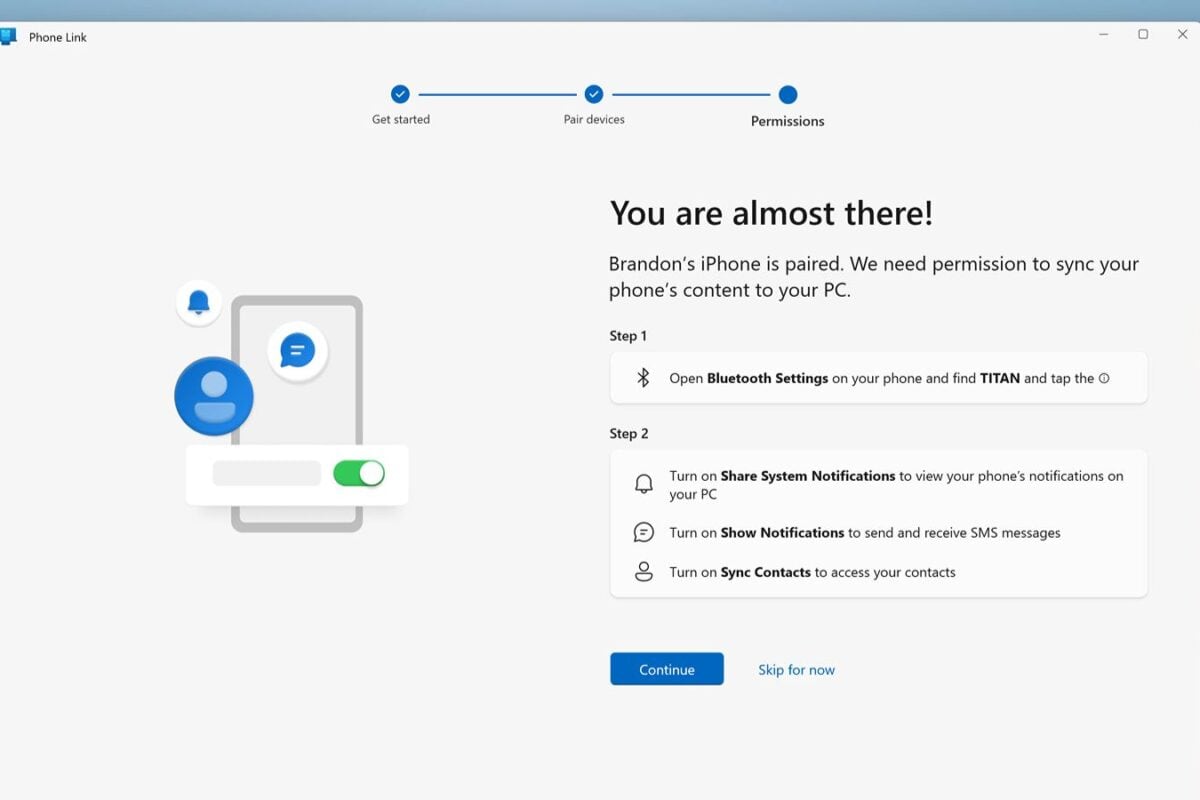Click the 'Show Notifications' instruction text
Screen dimensions: 1200x800
pyautogui.click(x=865, y=533)
